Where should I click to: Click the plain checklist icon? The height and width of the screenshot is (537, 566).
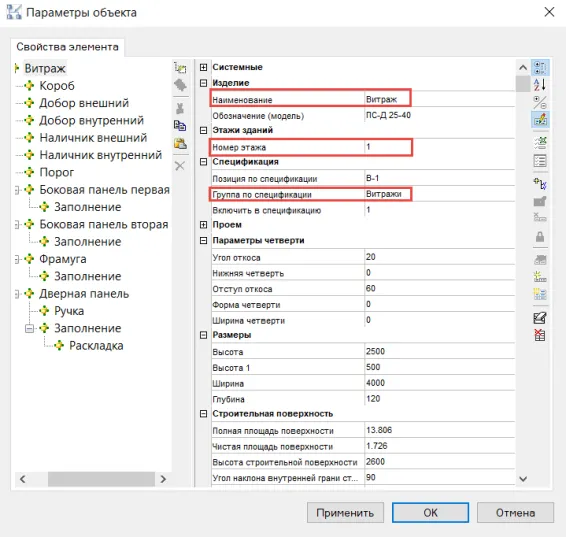tap(540, 161)
